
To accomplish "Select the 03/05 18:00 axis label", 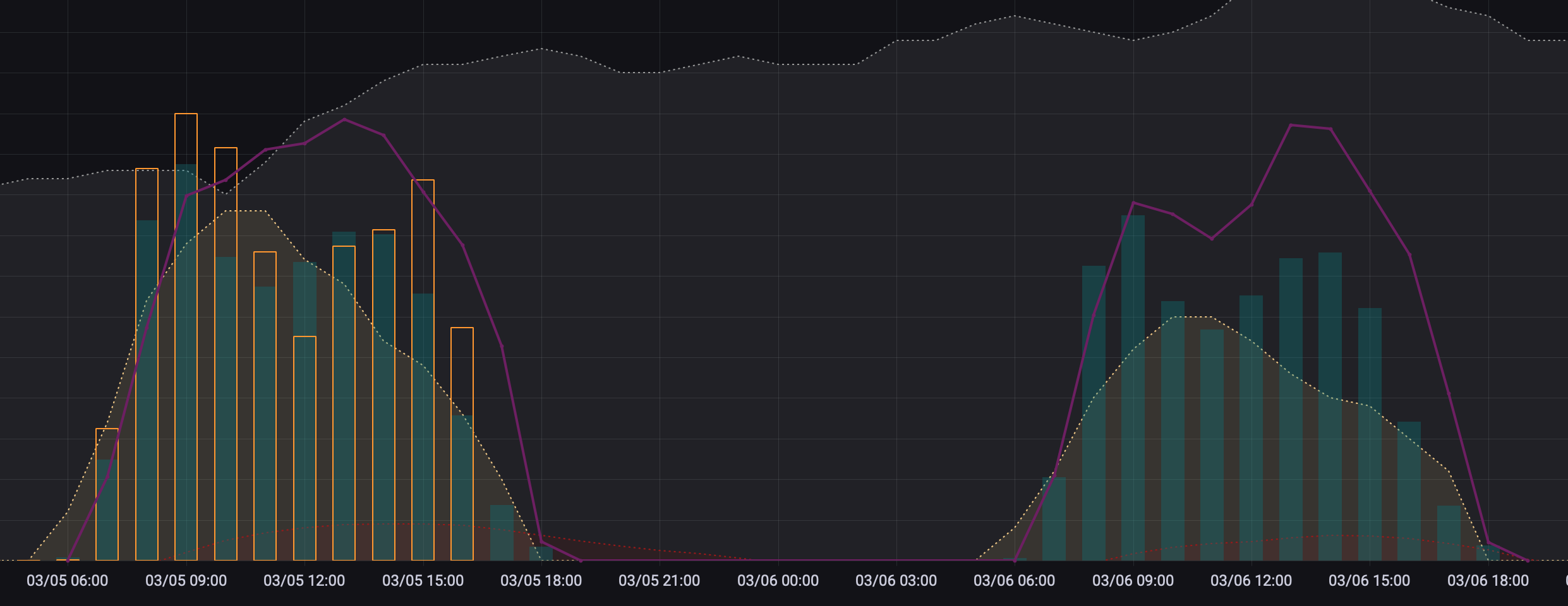I will (x=541, y=581).
